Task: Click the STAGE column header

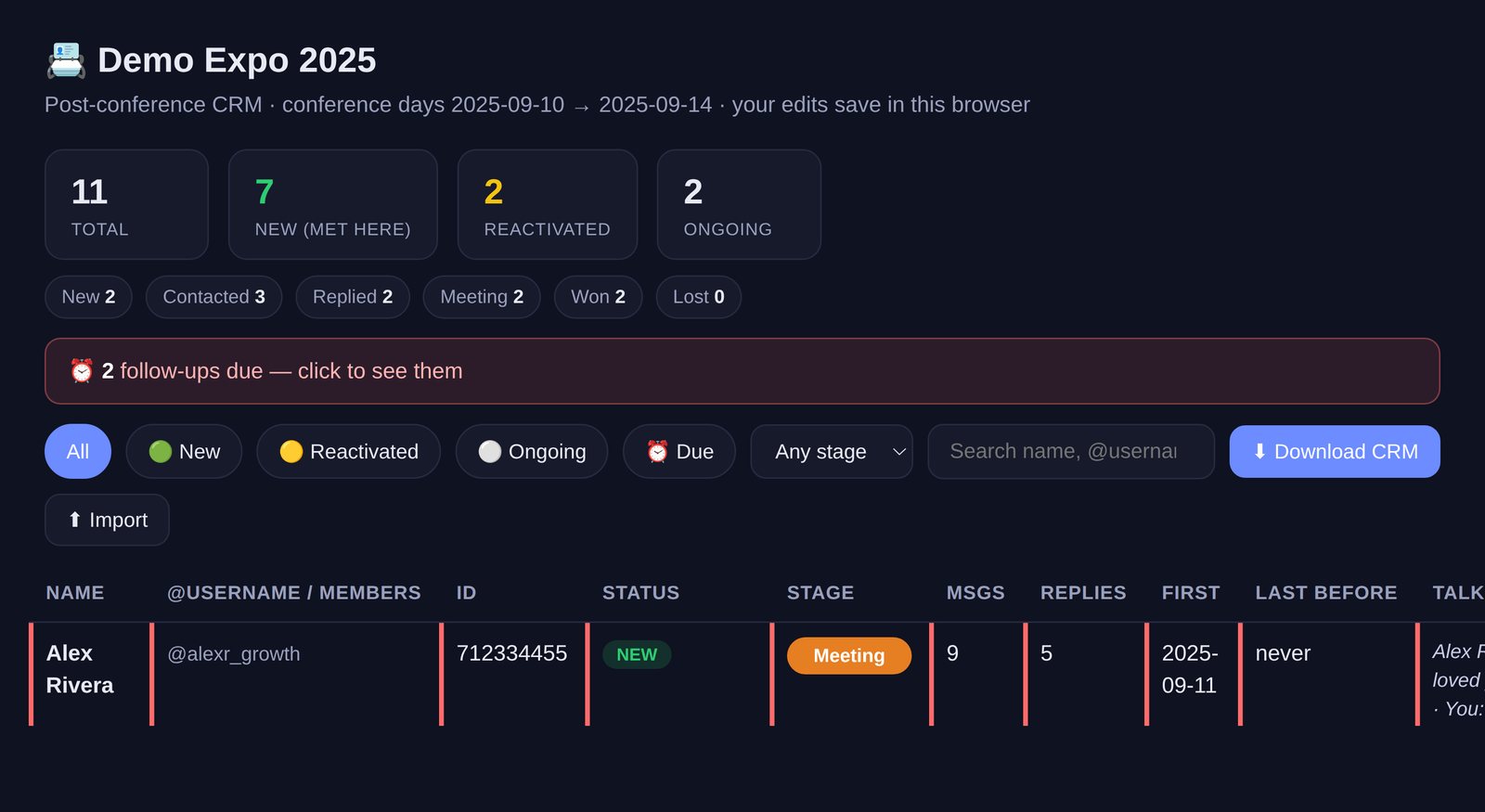Action: 820,593
